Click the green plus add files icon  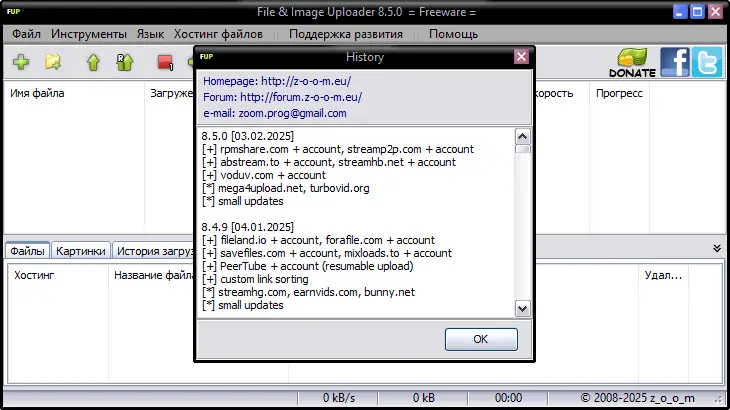[x=21, y=62]
